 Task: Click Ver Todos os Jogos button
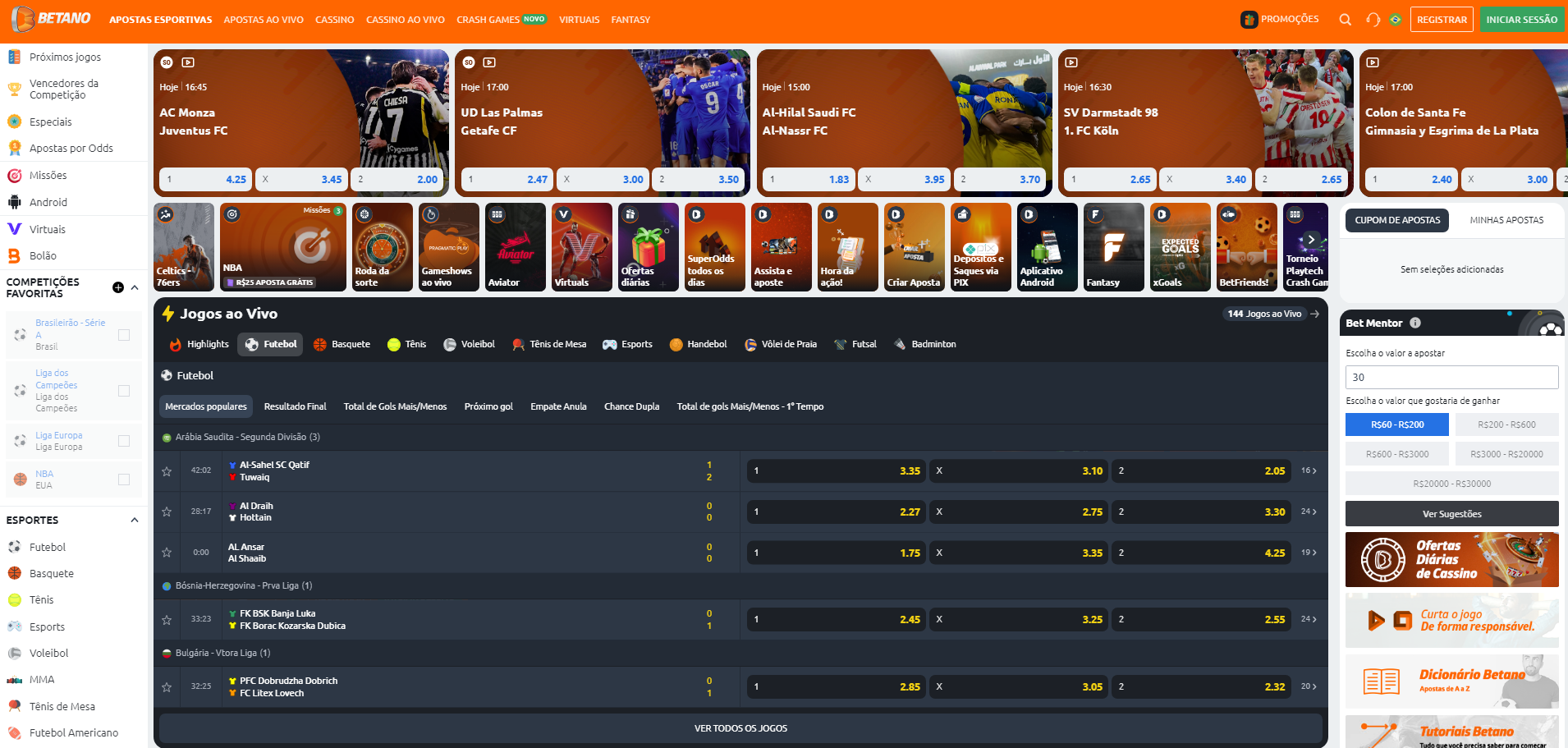tap(740, 728)
